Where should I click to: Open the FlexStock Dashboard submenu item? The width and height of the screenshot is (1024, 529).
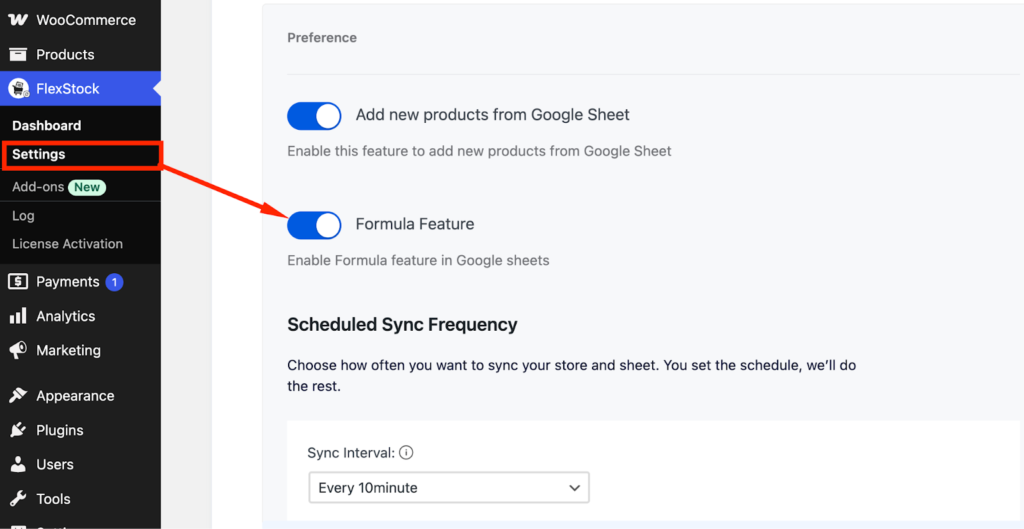pos(46,125)
